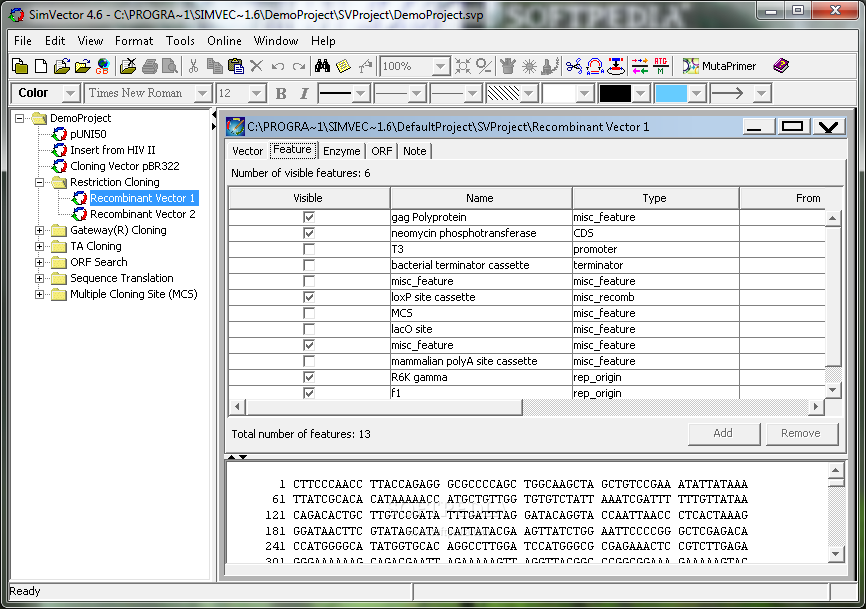Switch to the ORF tab

coord(382,151)
